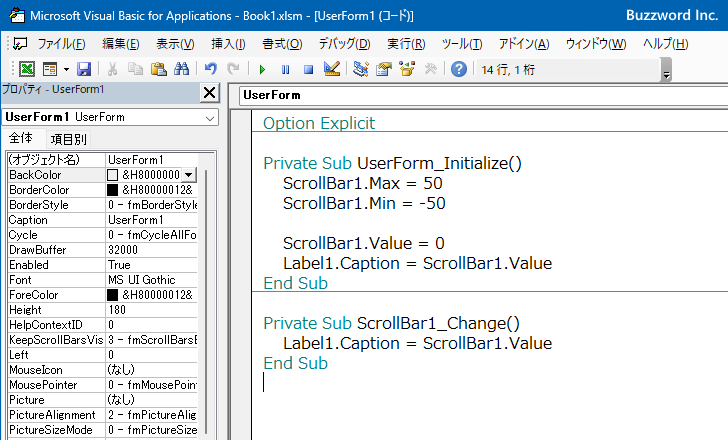Open Visual Basic Help question icon
Viewport: 728px width, 440px height.
459,69
